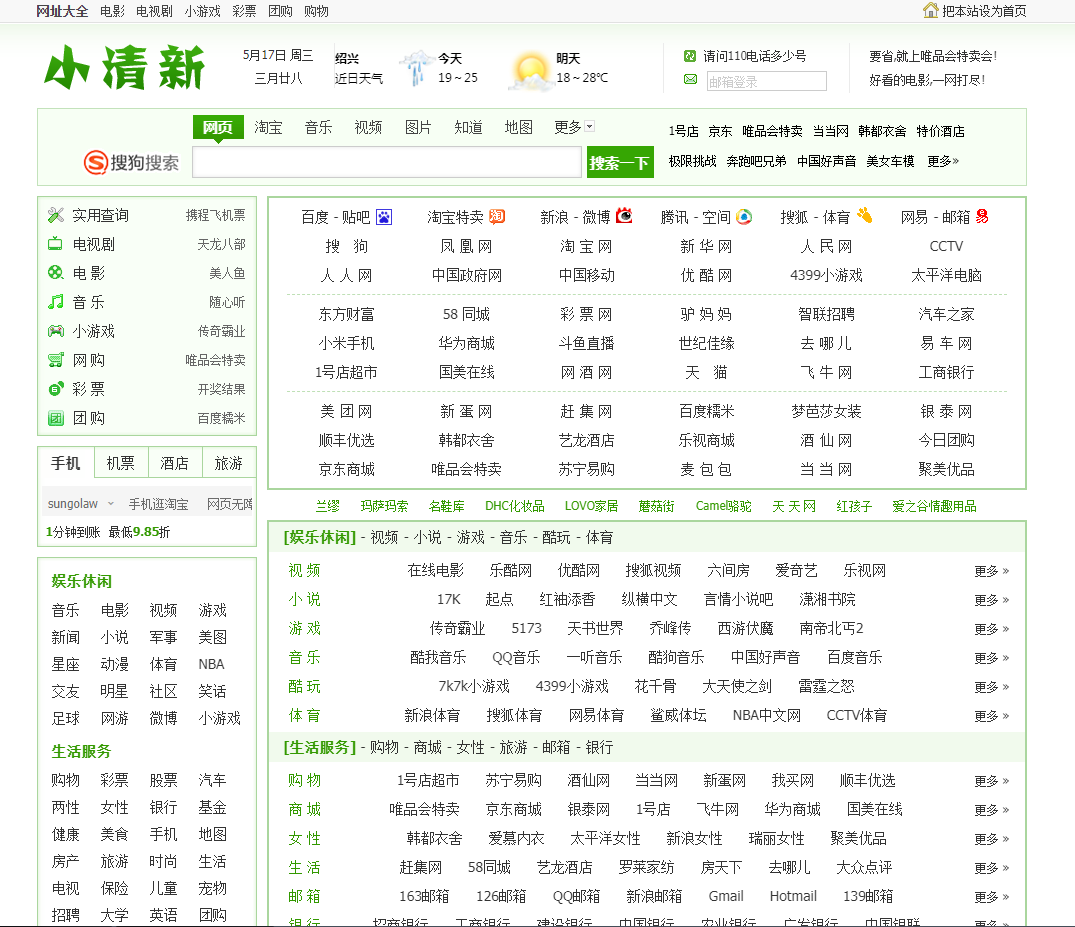Select the 视频 search tab
Viewport: 1075px width, 927px height.
coord(368,128)
